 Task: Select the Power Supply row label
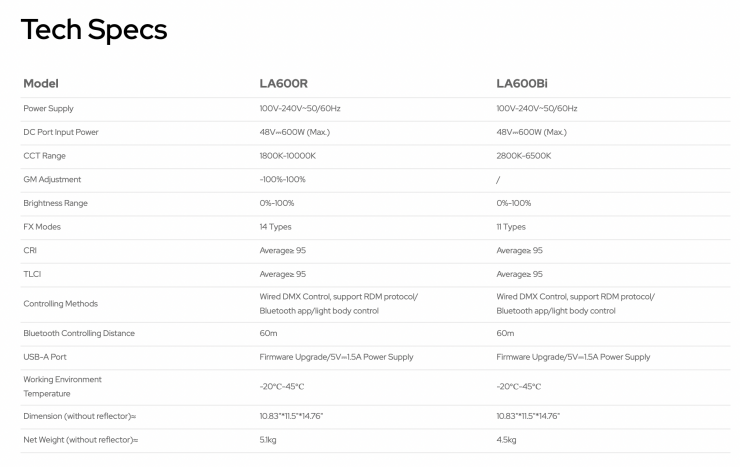coord(48,108)
